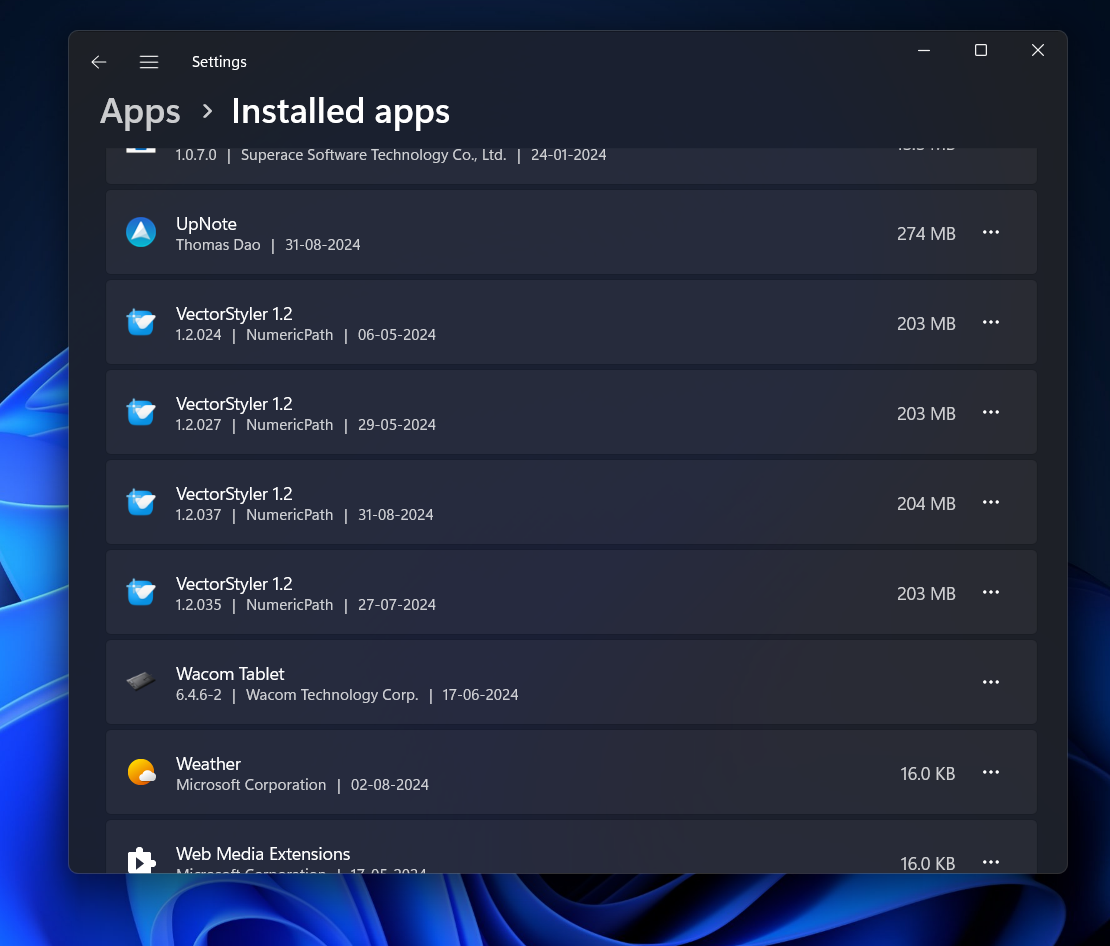Click the Web Media Extensions icon
Viewport: 1110px width, 946px height.
click(141, 860)
